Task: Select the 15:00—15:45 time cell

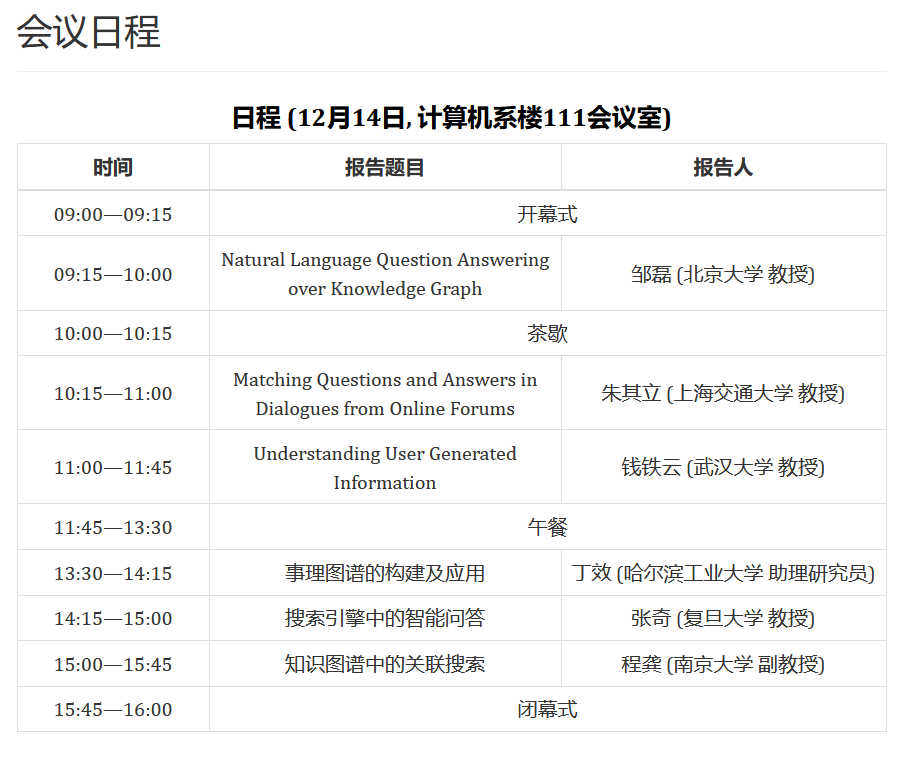Action: pos(113,665)
